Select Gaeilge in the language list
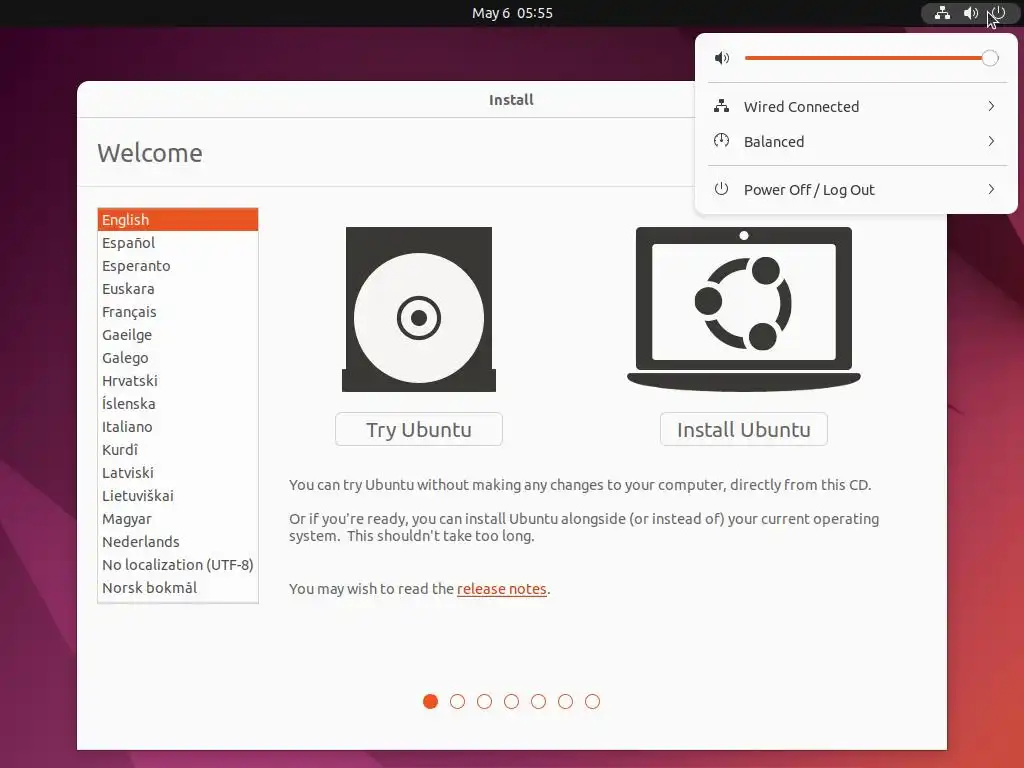This screenshot has width=1024, height=768. pos(178,334)
